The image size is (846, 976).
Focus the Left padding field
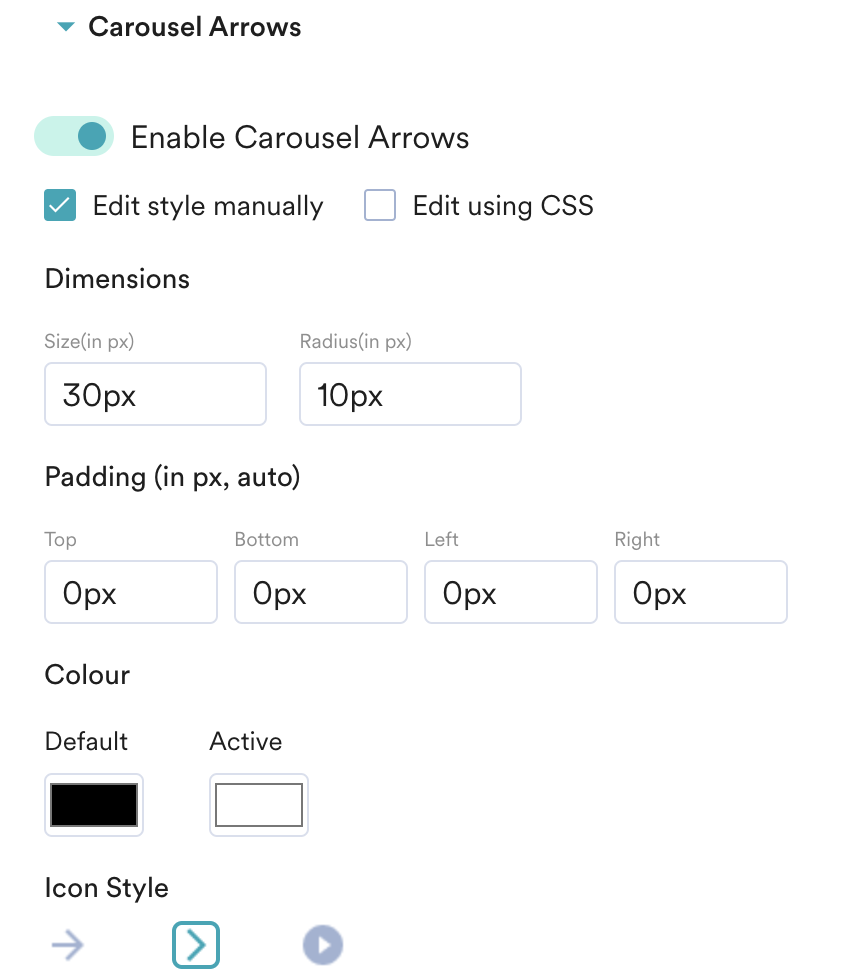511,593
